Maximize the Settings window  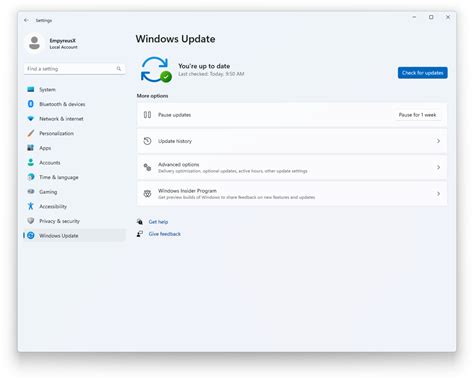pos(431,17)
